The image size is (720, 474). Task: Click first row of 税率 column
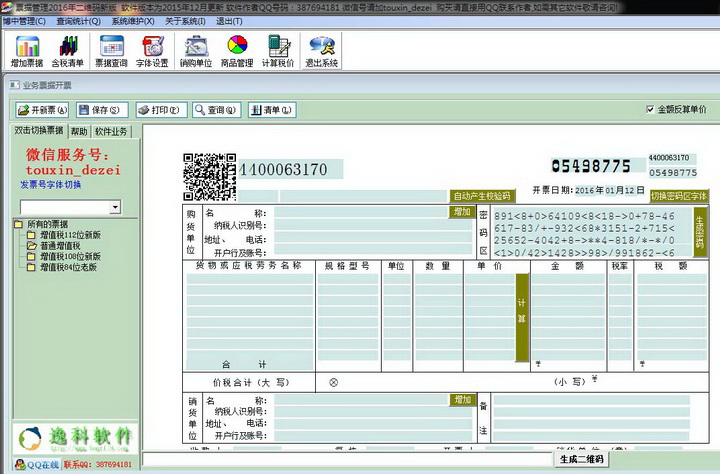click(620, 280)
